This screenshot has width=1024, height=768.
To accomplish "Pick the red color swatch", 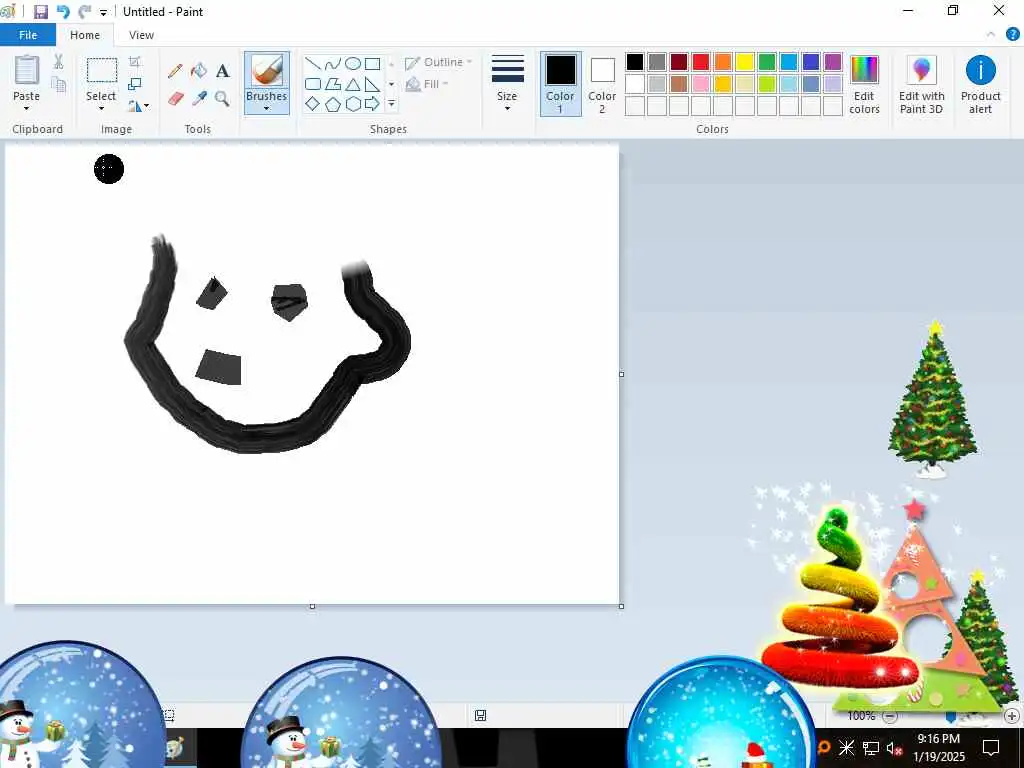I will [x=701, y=62].
